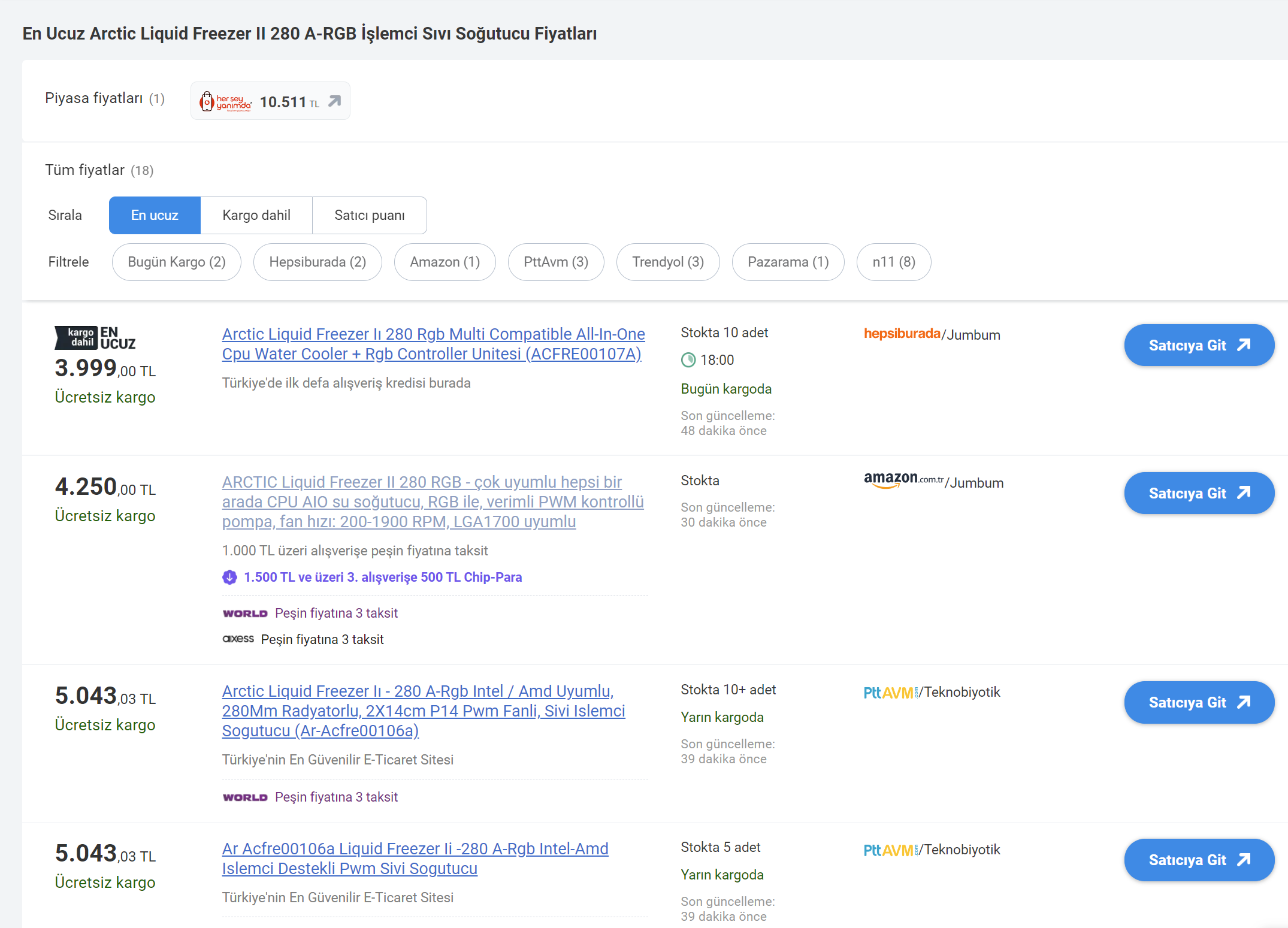Open the Ar Acfre00106a Intel-Amd Islemci Destekli link
Image resolution: width=1288 pixels, height=928 pixels.
pyautogui.click(x=415, y=859)
